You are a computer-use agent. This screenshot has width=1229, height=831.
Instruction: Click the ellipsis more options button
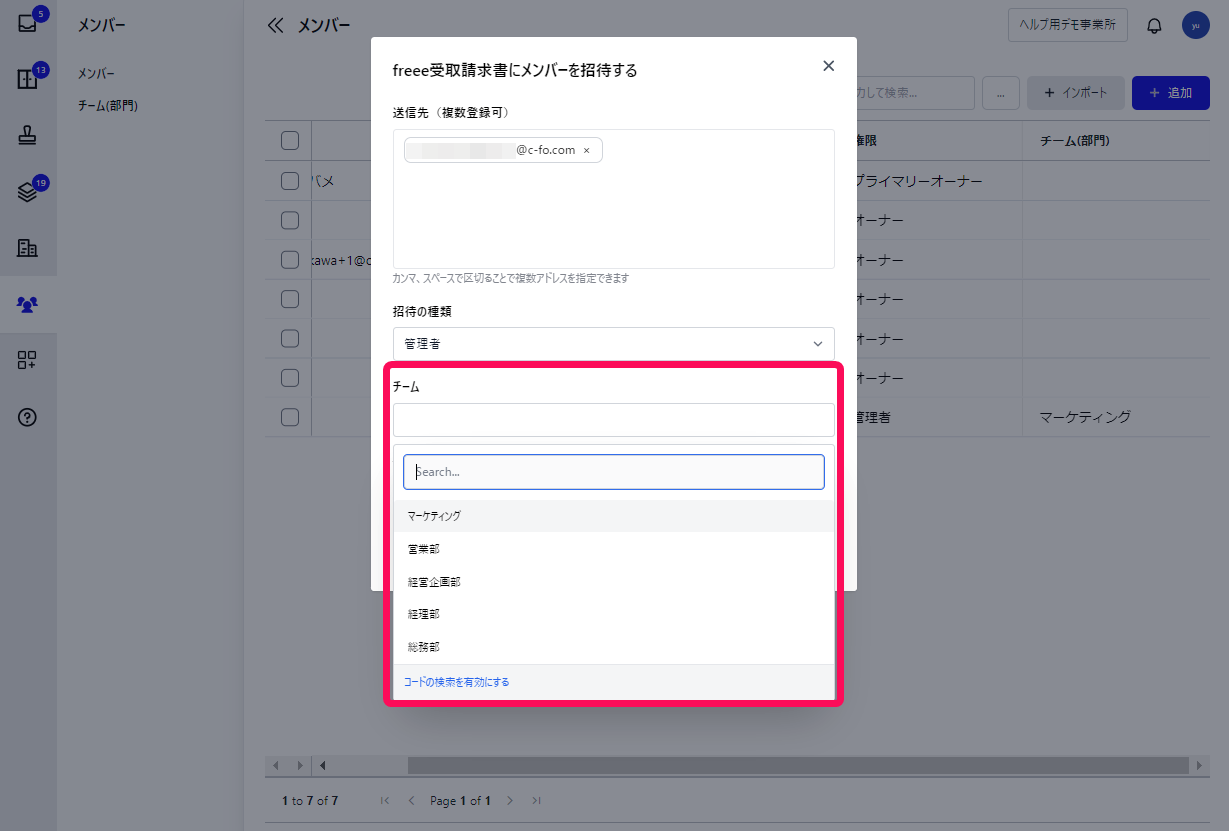[1000, 93]
